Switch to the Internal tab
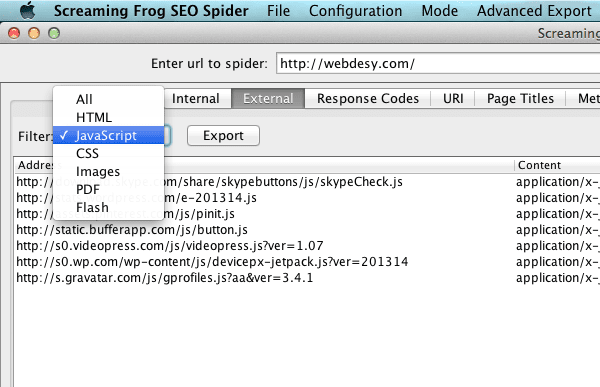 coord(196,98)
